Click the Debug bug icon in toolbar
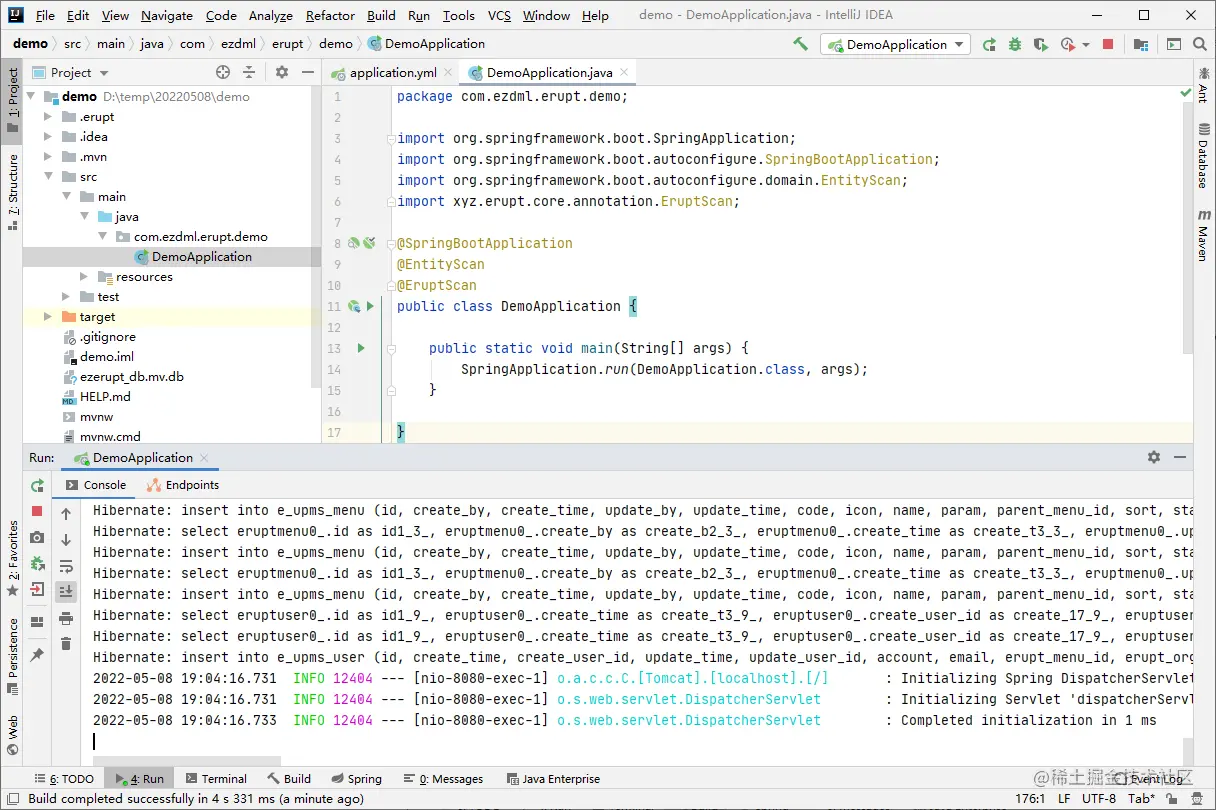Viewport: 1216px width, 810px height. pos(1015,44)
